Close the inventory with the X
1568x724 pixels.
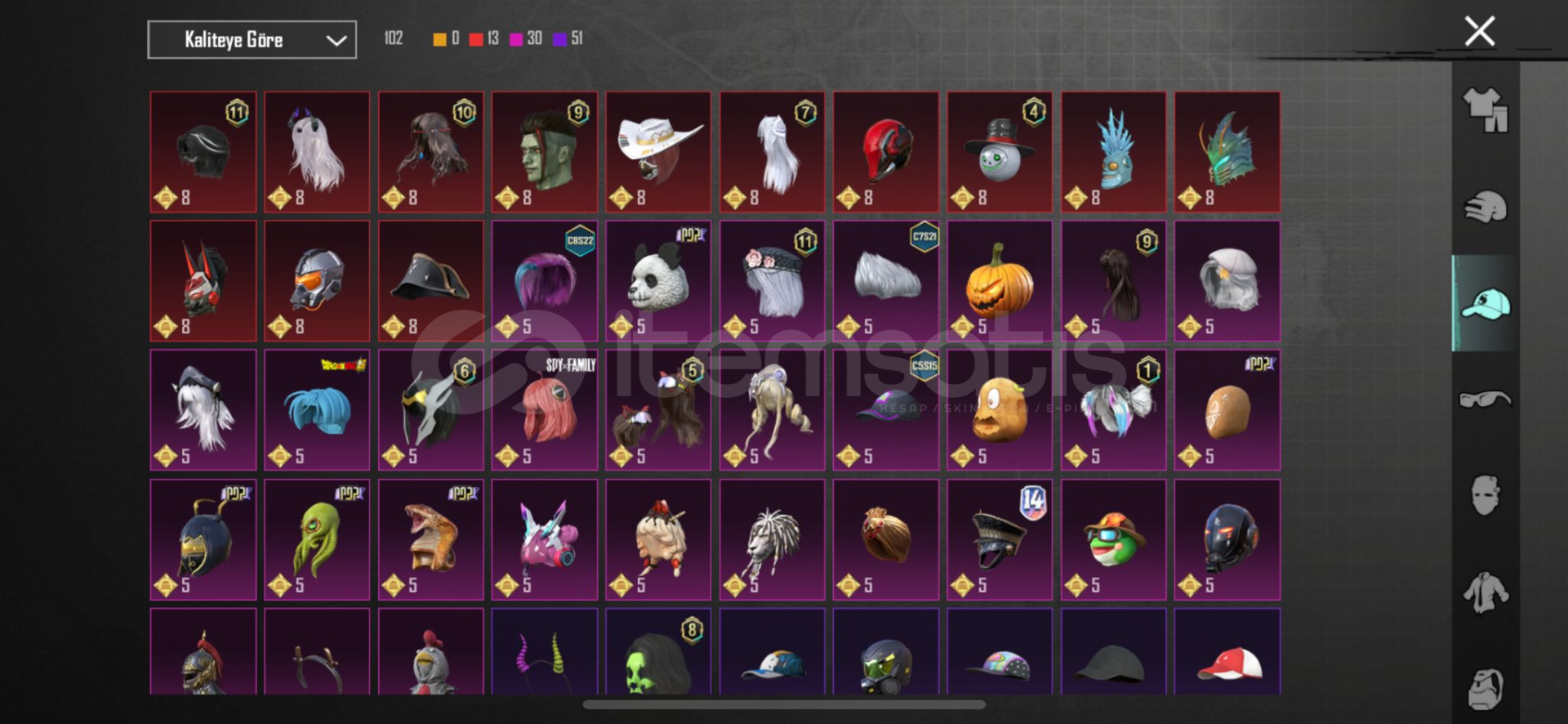(1479, 32)
